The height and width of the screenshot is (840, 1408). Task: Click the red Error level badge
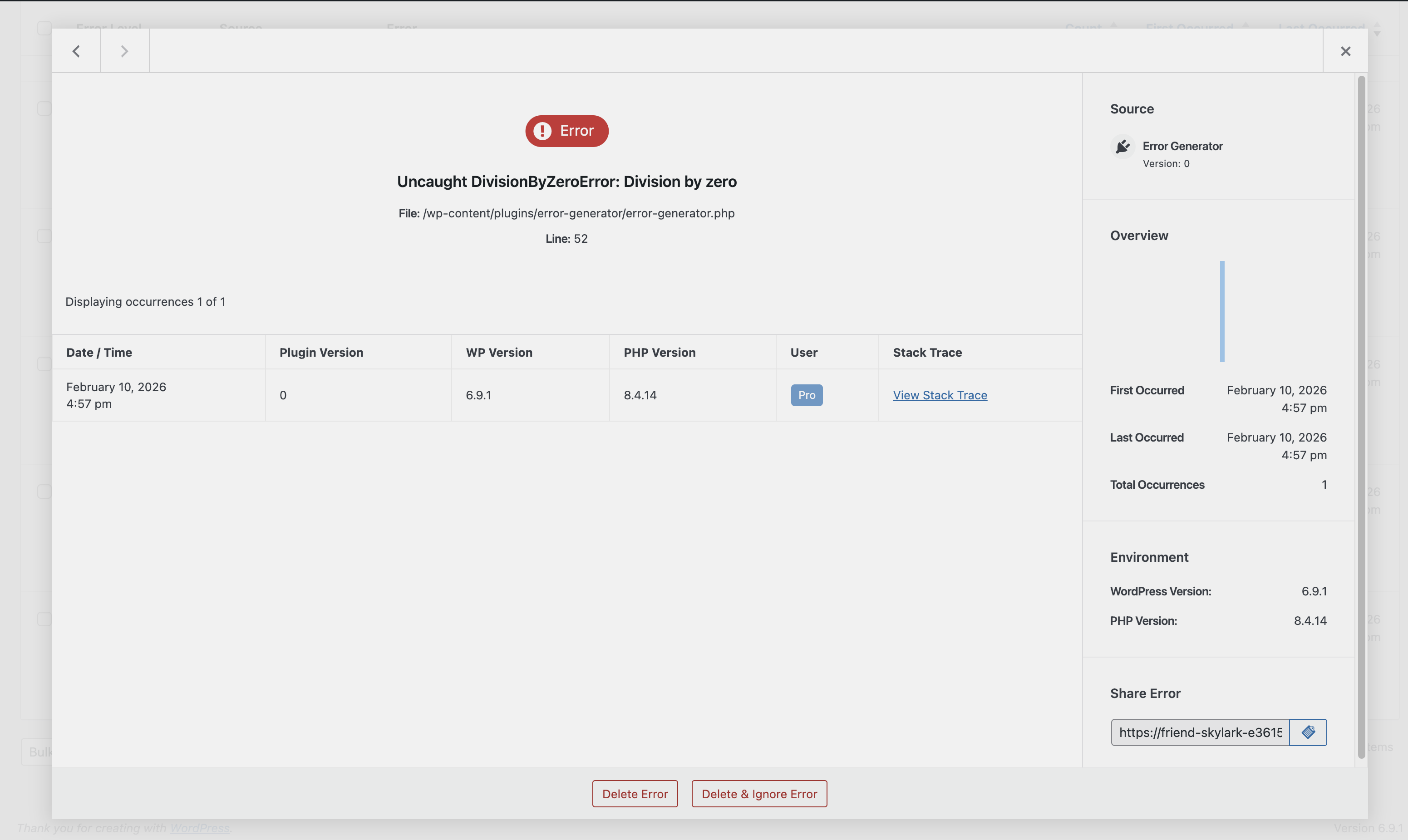pyautogui.click(x=566, y=131)
